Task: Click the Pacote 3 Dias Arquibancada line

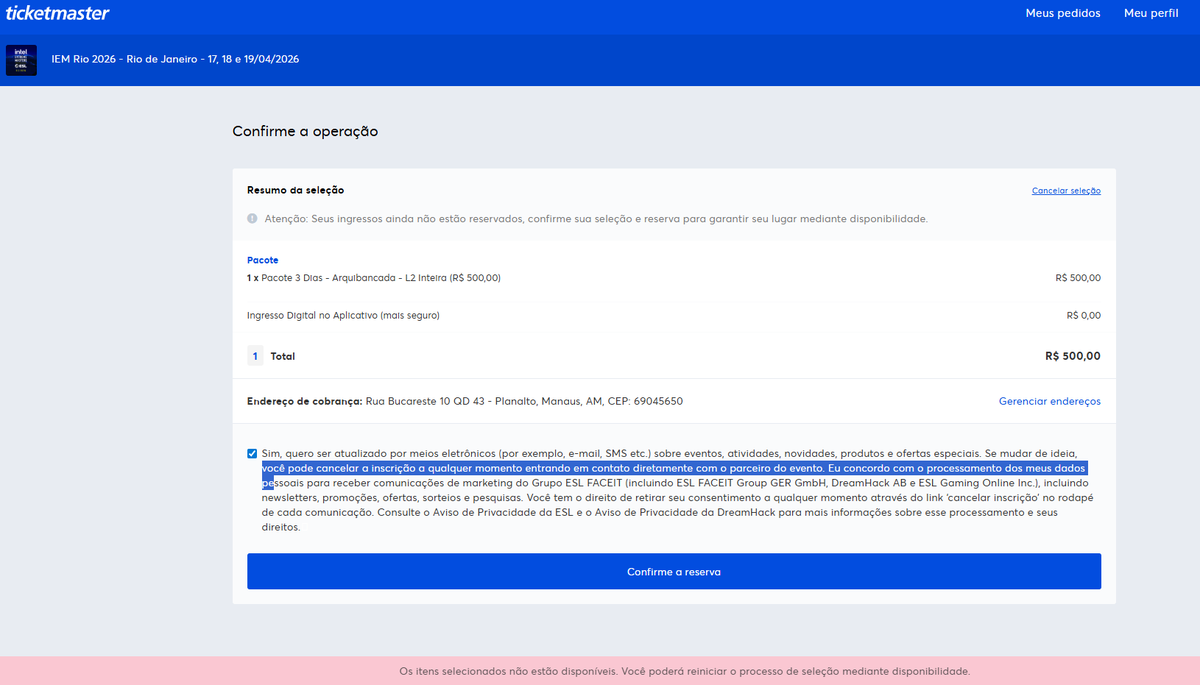Action: [x=374, y=278]
